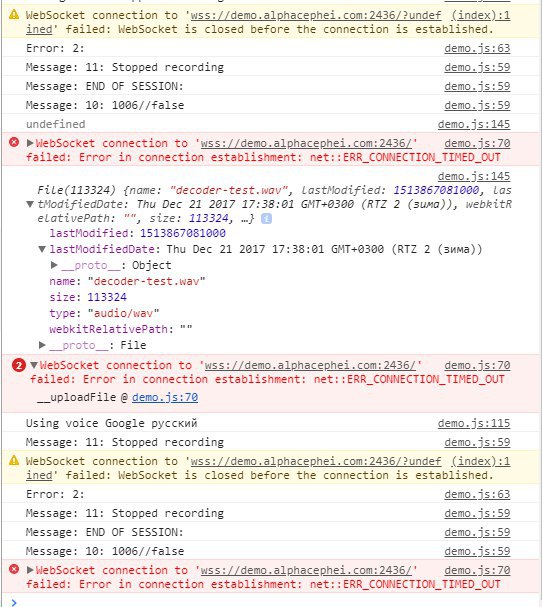
Task: Click the error icon of the last WebSocket error
Action: coord(14,569)
